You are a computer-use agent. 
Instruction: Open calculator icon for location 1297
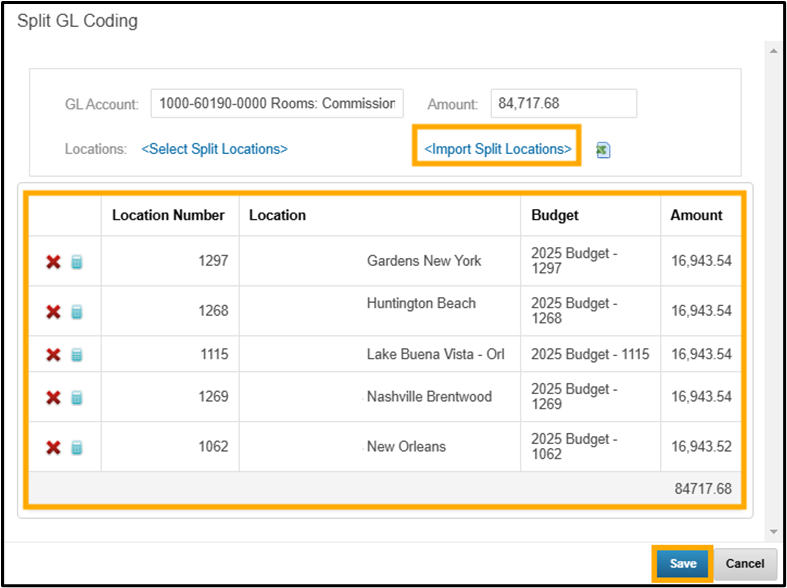[x=77, y=262]
